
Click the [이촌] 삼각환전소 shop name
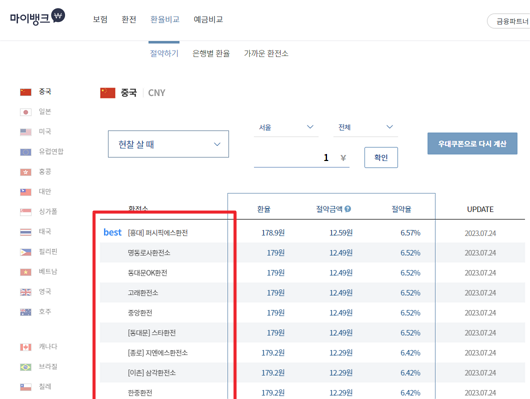pyautogui.click(x=151, y=372)
